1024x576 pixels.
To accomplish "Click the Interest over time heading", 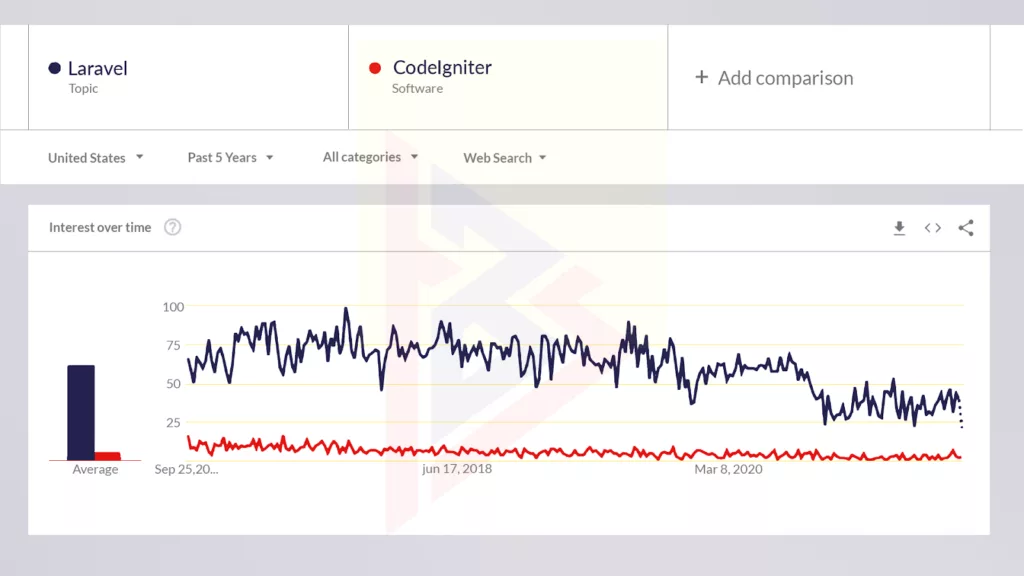I will click(99, 227).
